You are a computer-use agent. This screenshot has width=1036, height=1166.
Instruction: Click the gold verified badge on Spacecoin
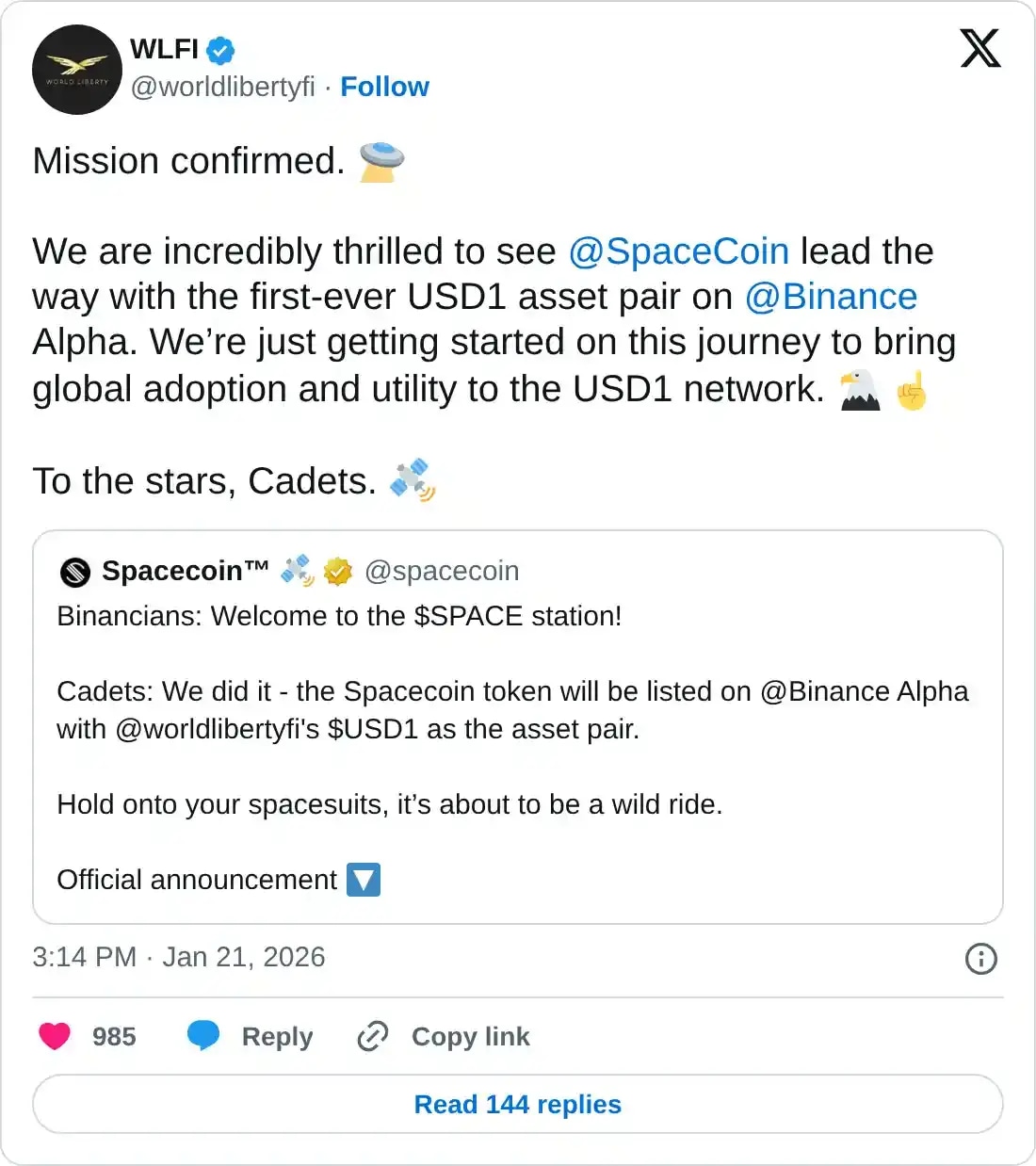click(336, 570)
